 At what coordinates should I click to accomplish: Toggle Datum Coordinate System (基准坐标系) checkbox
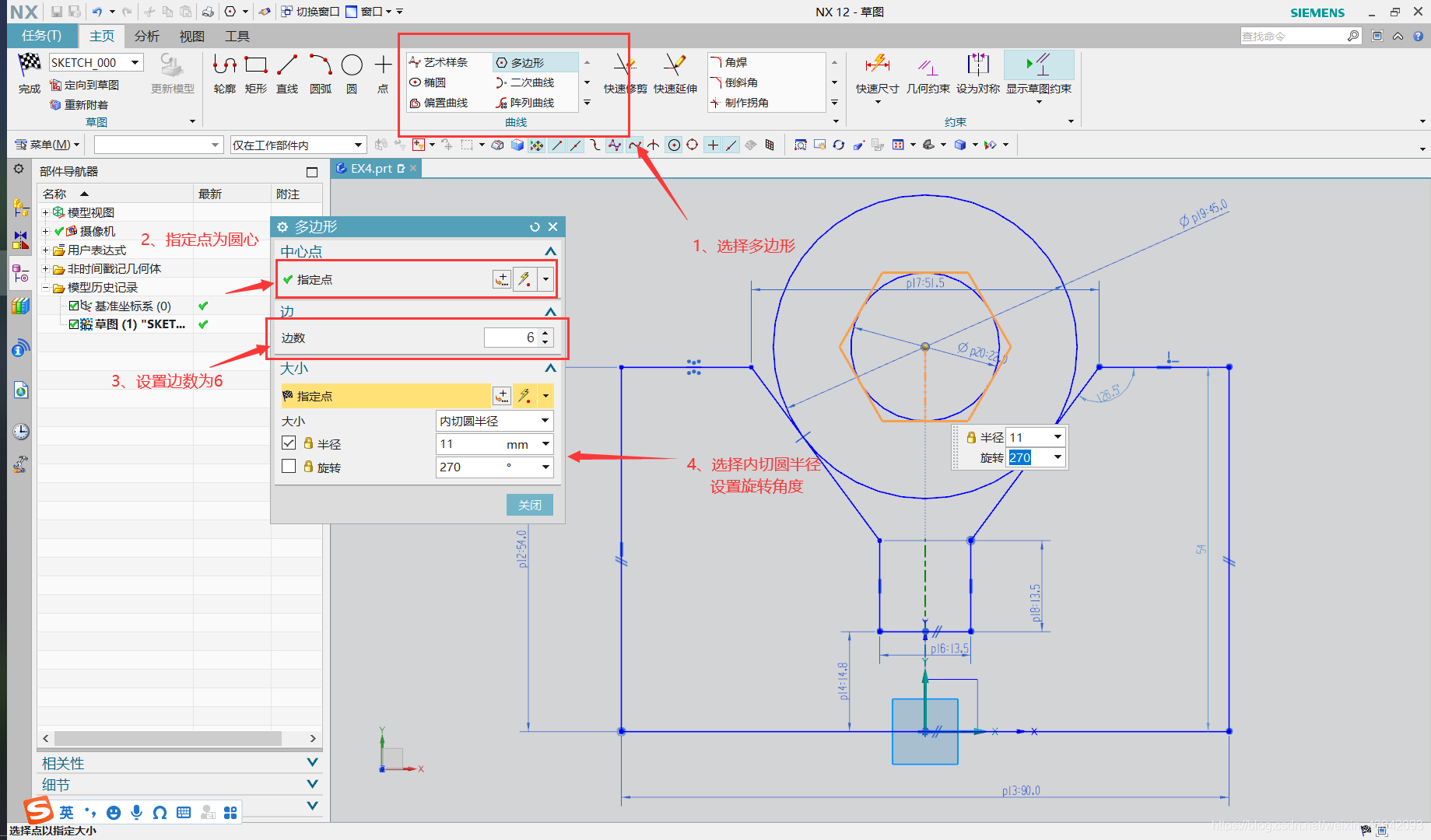click(x=74, y=306)
